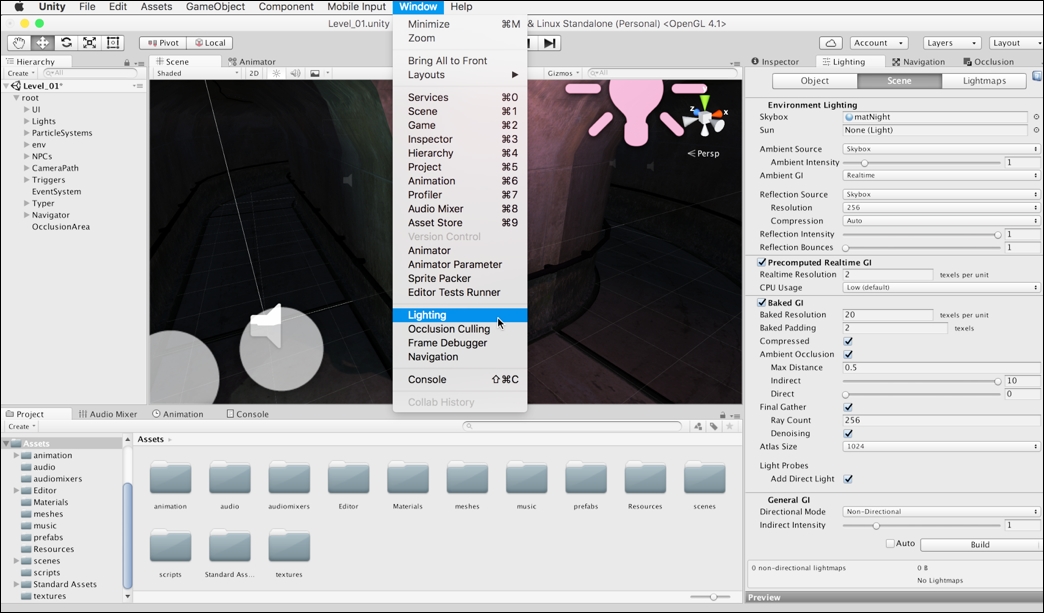Click search by type icon in Project

pos(698,426)
